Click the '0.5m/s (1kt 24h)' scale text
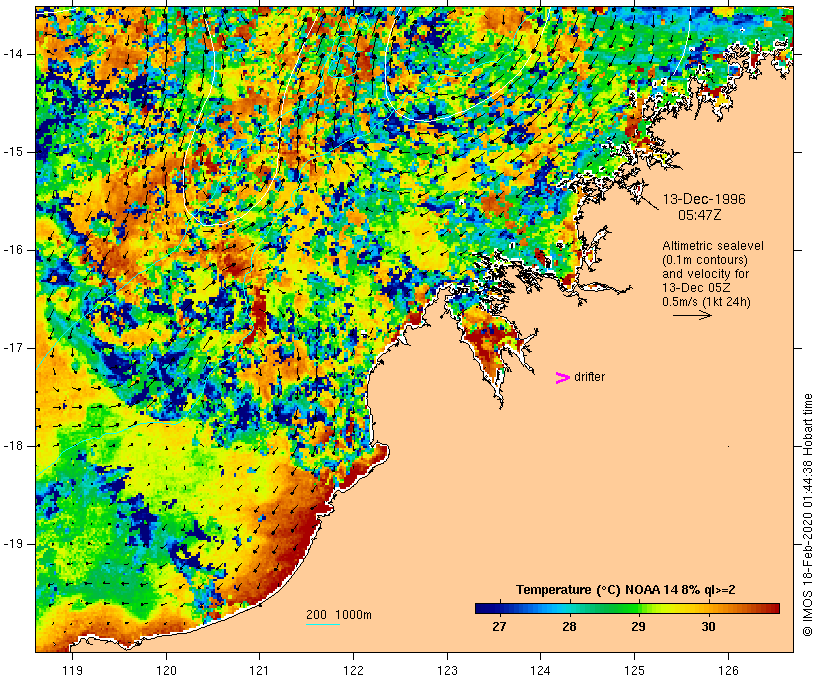This screenshot has width=820, height=680. tap(706, 302)
